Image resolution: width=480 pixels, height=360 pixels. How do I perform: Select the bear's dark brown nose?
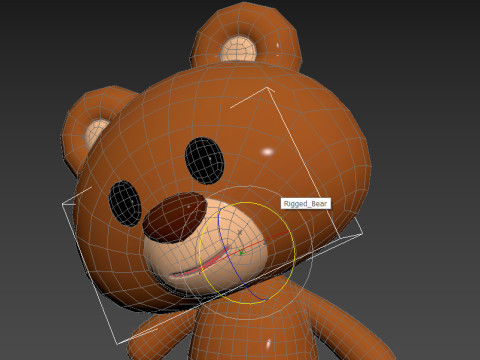(x=175, y=217)
